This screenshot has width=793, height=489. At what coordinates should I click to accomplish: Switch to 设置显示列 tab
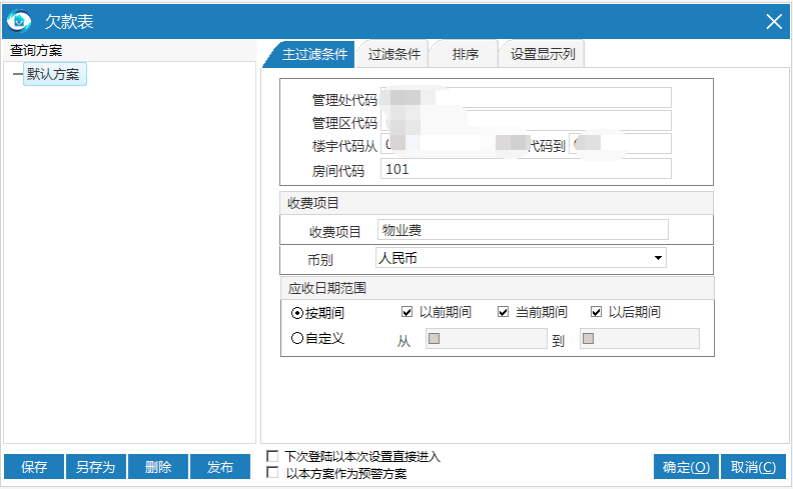coord(542,54)
